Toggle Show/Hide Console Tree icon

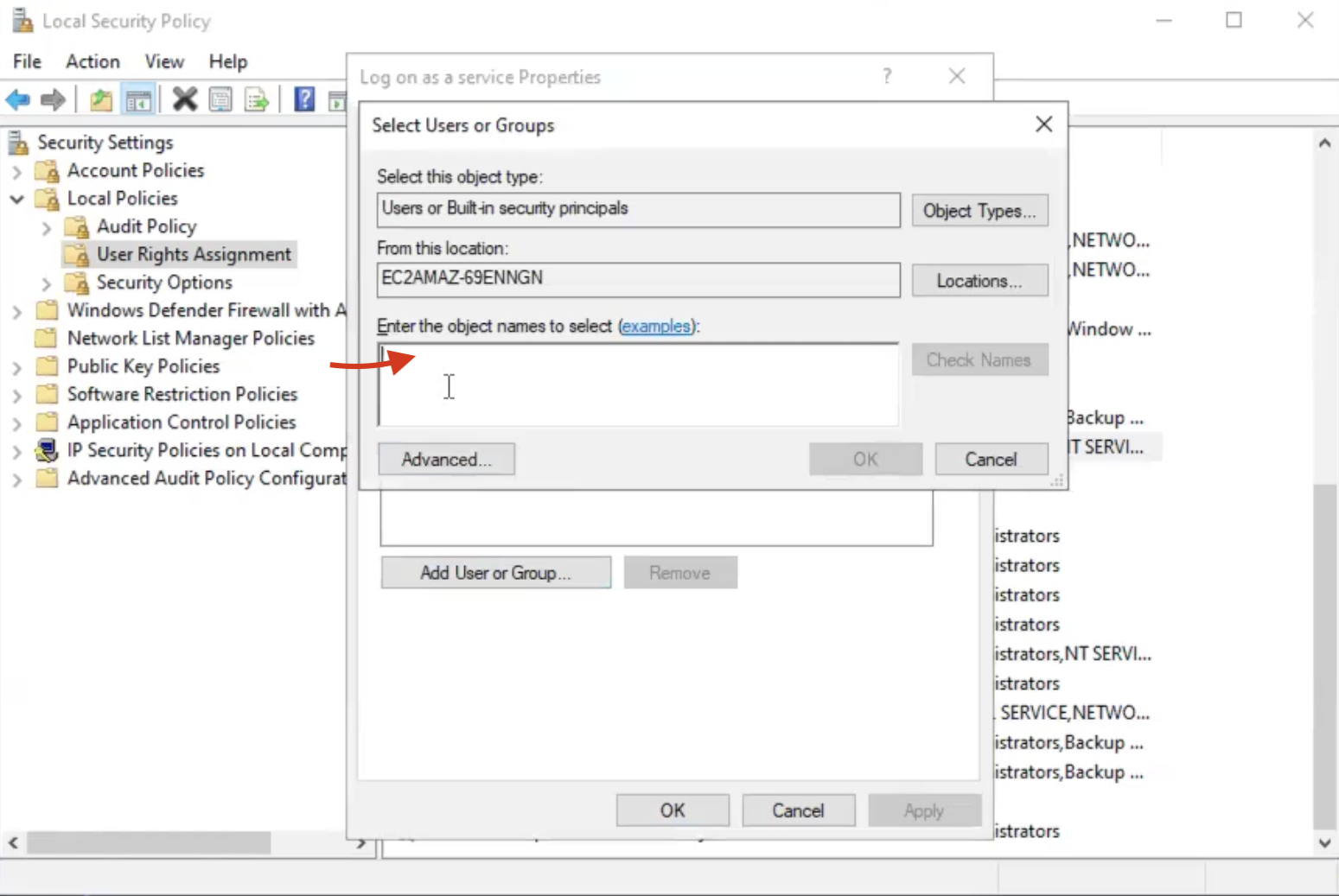tap(138, 100)
